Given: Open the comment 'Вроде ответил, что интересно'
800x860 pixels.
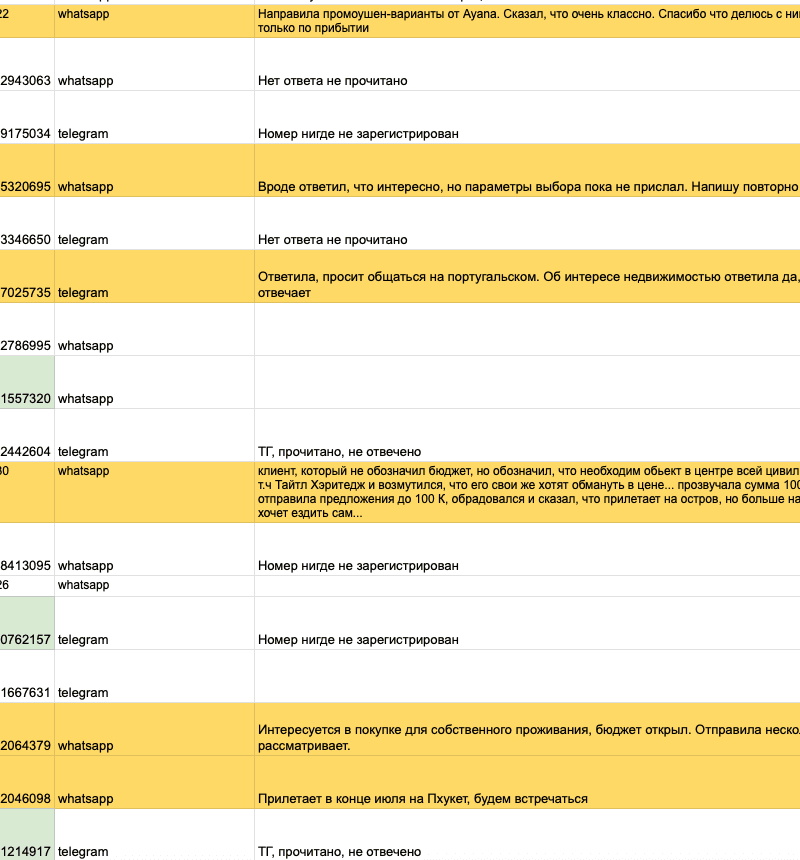Looking at the screenshot, I should pyautogui.click(x=527, y=171).
